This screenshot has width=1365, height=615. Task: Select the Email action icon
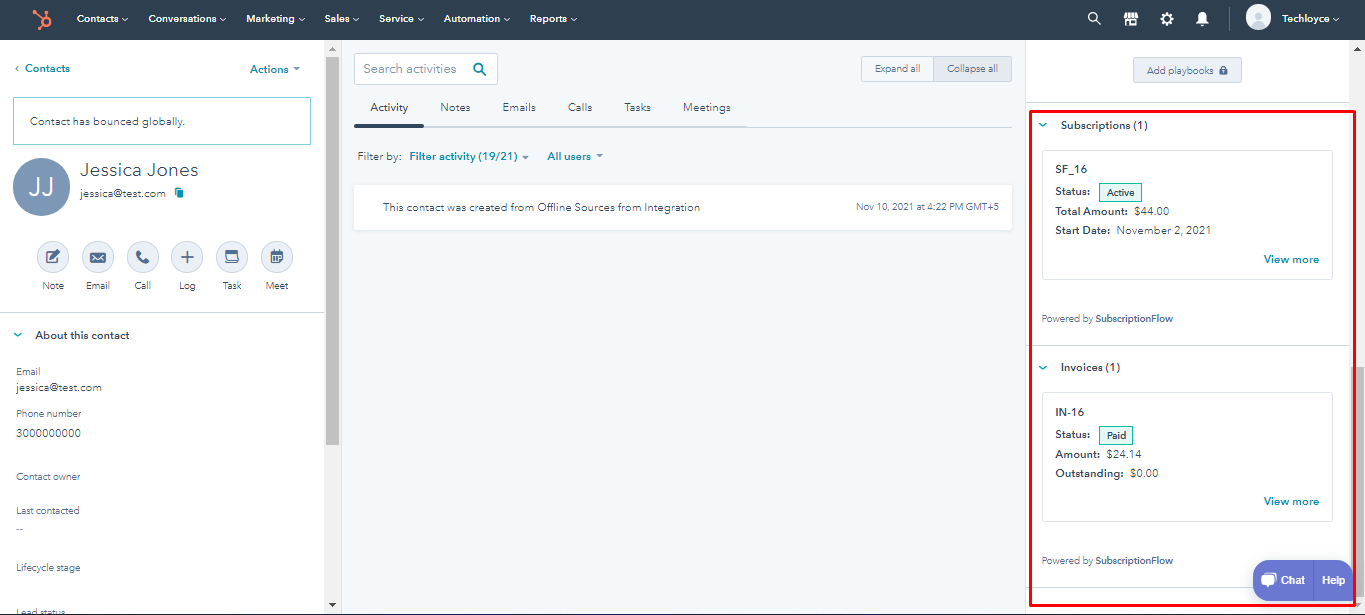click(97, 257)
